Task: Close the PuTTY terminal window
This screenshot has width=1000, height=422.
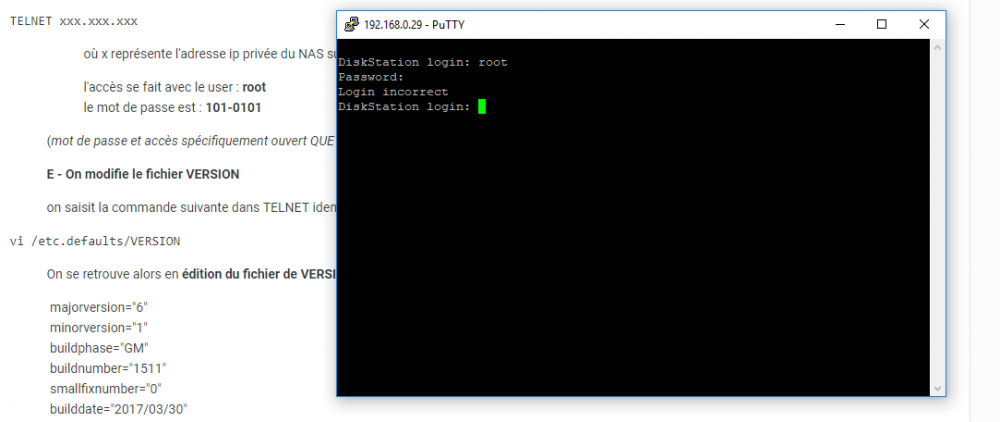Action: coord(923,24)
